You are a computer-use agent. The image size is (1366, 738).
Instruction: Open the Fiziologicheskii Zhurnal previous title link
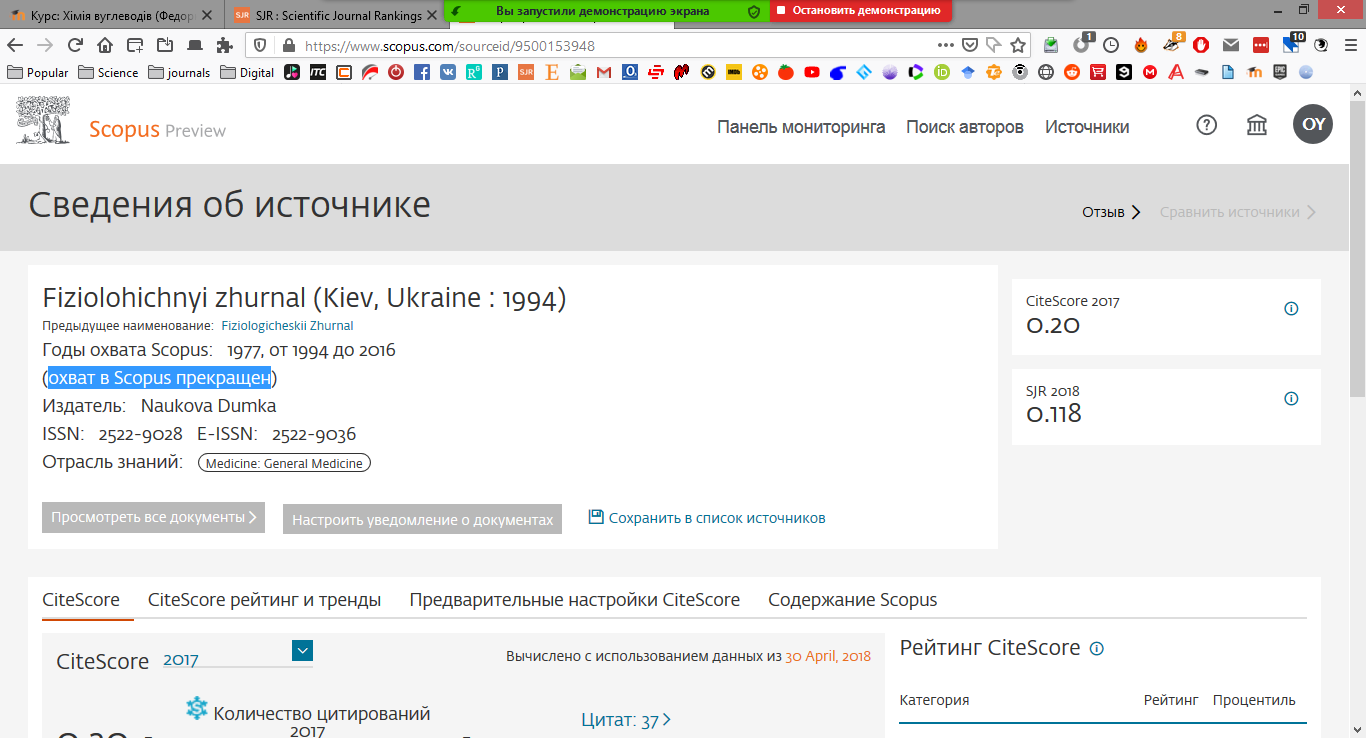click(287, 326)
